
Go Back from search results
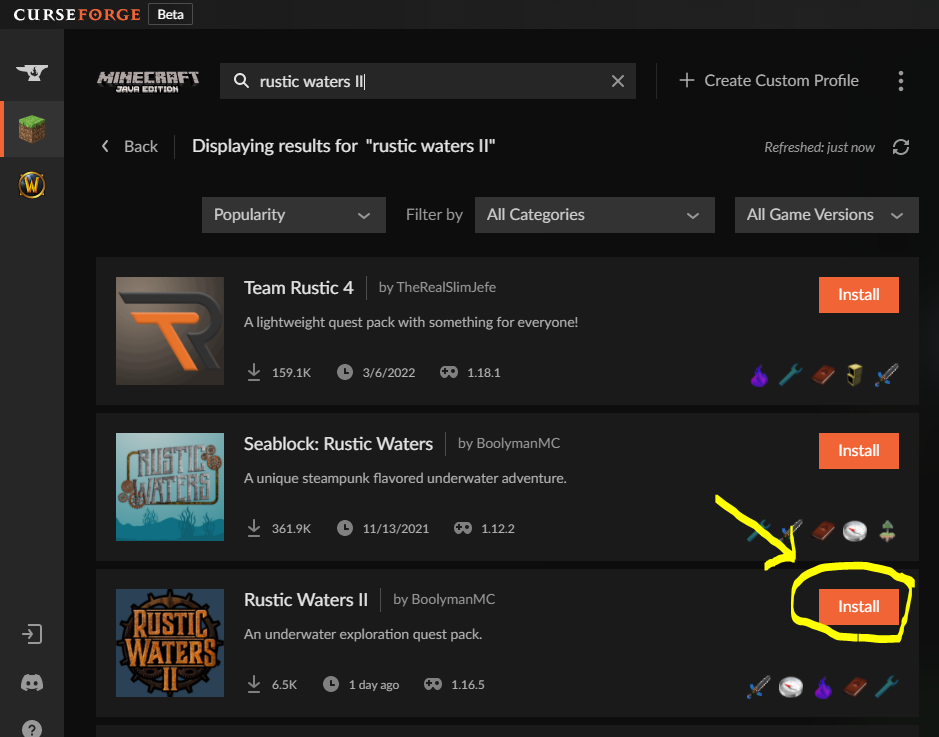(130, 146)
